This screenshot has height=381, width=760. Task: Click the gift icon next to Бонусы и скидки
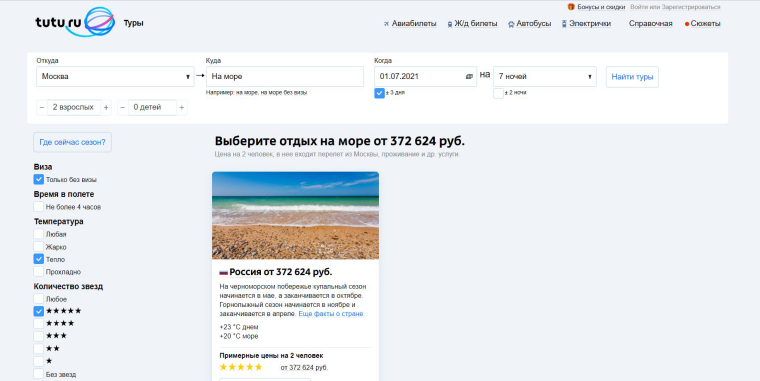click(571, 7)
